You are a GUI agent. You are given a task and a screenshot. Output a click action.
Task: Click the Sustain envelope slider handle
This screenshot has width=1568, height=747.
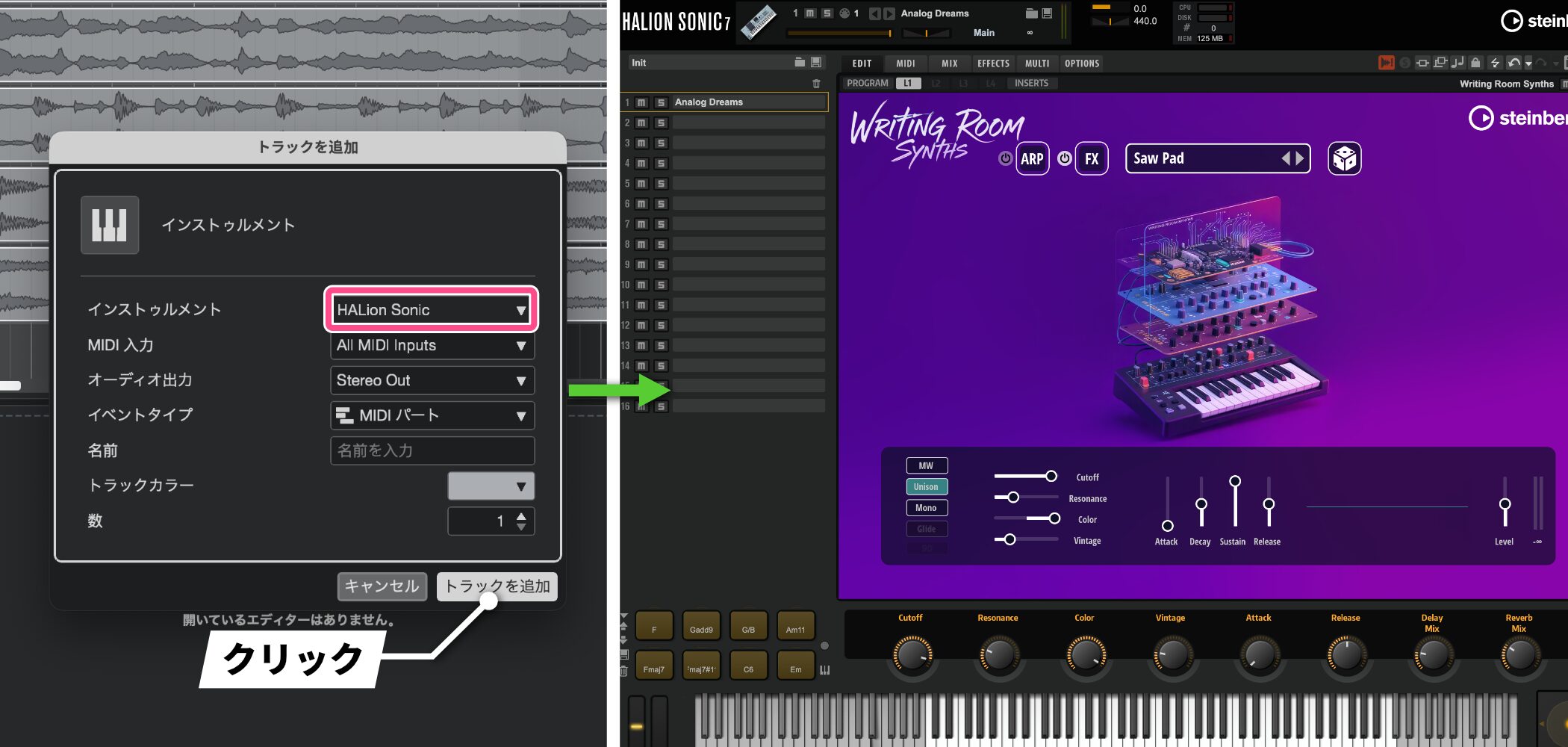[x=1235, y=481]
